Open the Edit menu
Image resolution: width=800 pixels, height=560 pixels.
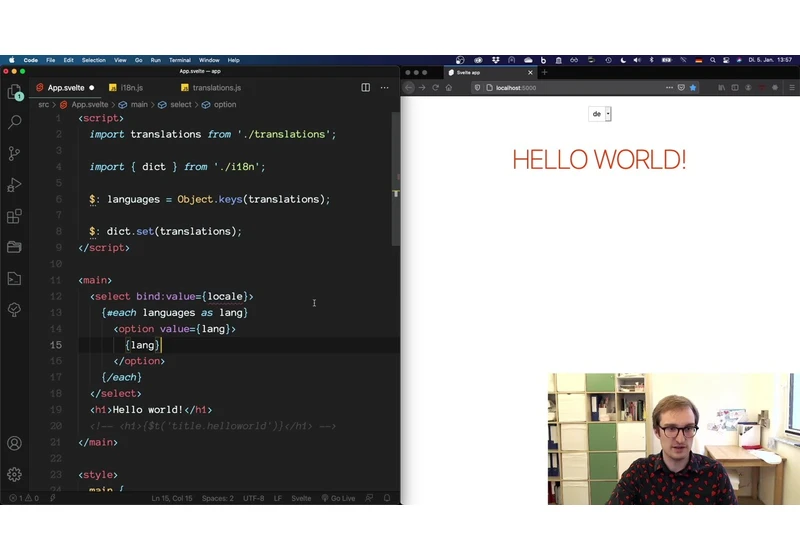[x=68, y=60]
